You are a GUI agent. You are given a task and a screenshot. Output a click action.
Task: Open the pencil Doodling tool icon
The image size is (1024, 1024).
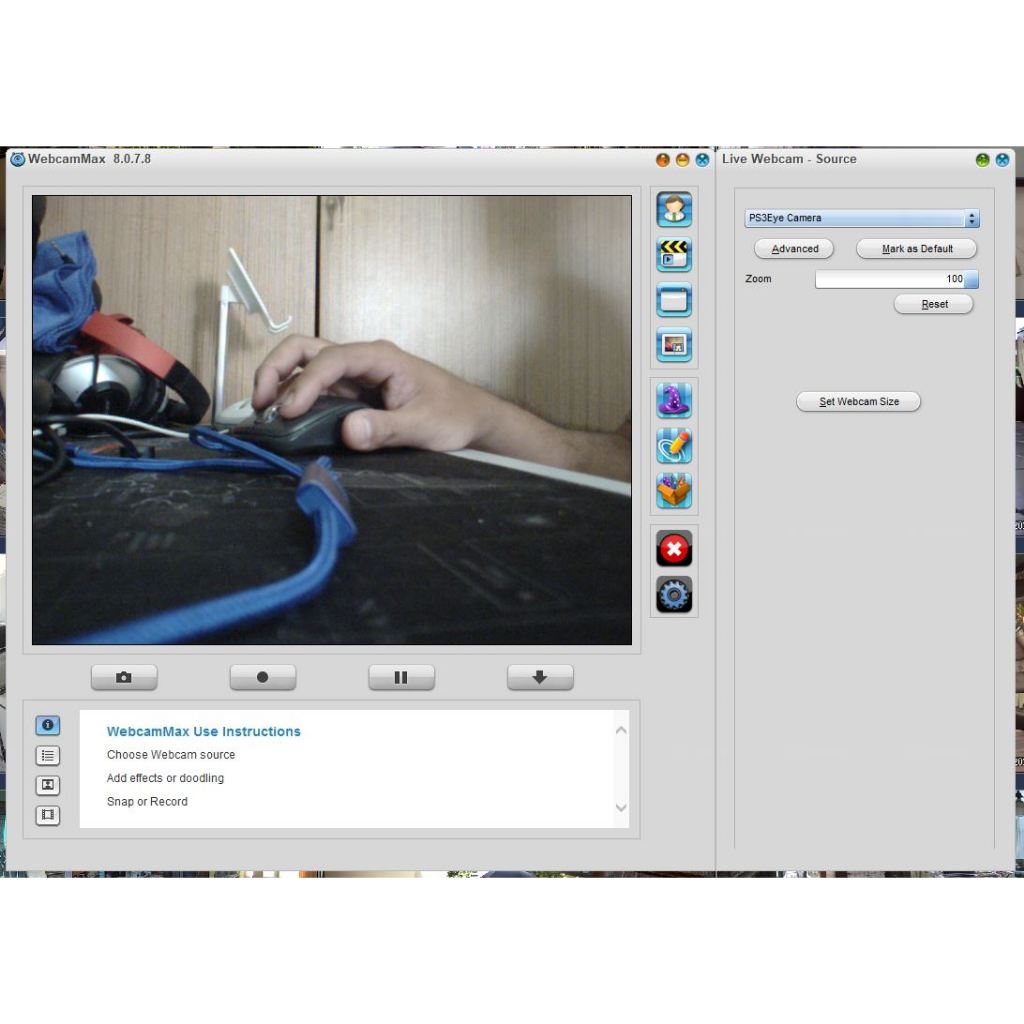674,446
